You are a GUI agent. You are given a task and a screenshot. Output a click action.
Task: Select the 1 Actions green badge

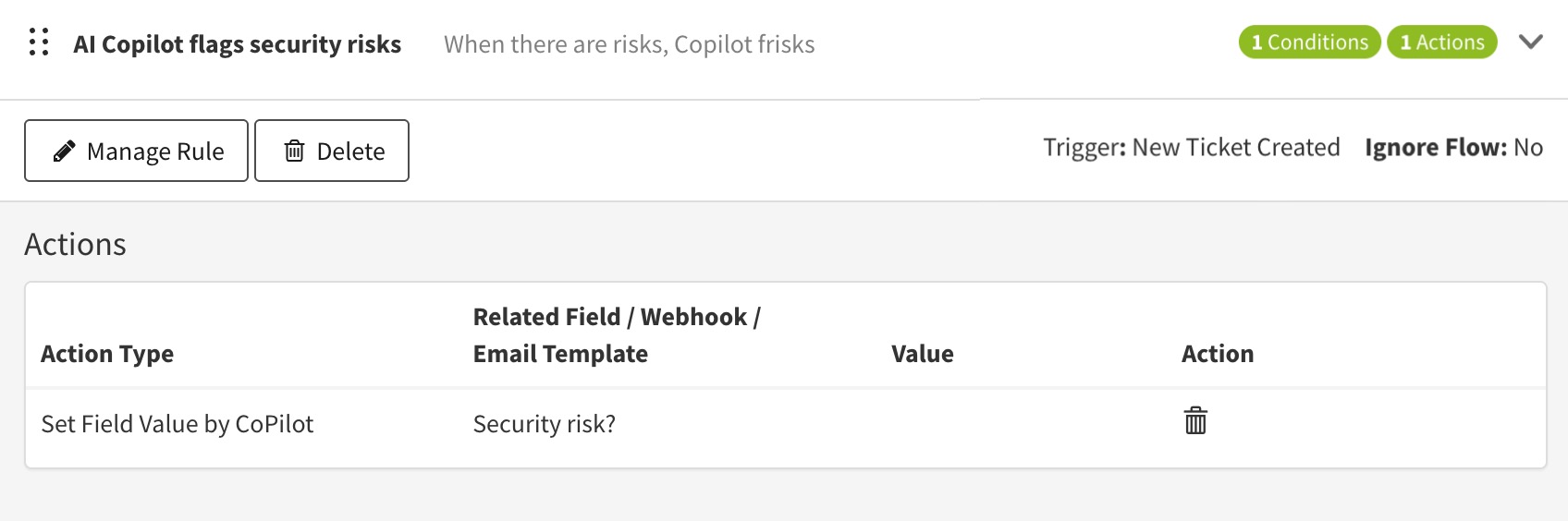coord(1442,42)
